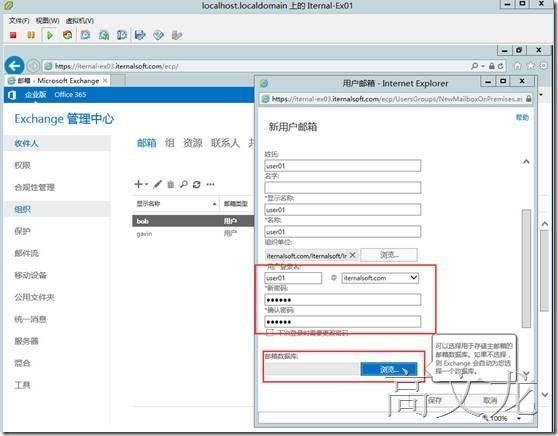The image size is (558, 436).
Task: Click the Office logo icon in header
Action: tap(12, 95)
